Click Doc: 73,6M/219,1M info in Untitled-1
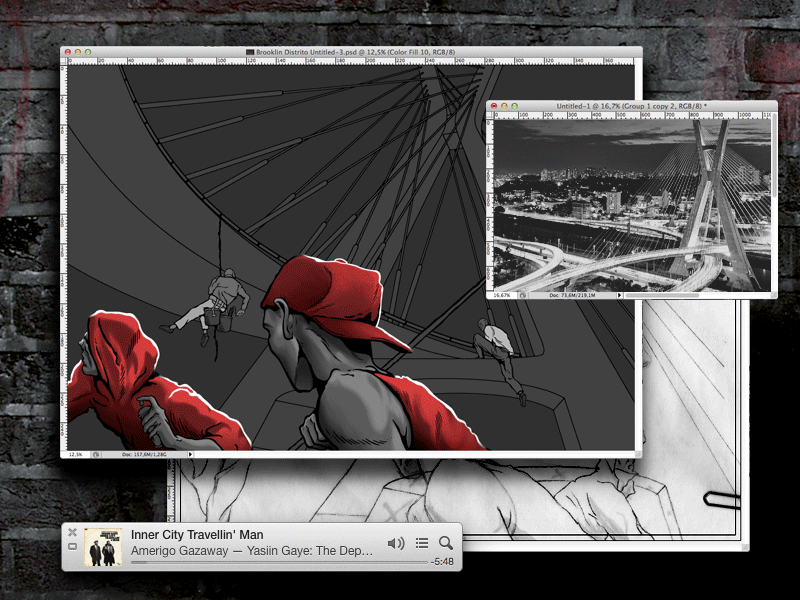Image resolution: width=800 pixels, height=600 pixels. pos(574,295)
